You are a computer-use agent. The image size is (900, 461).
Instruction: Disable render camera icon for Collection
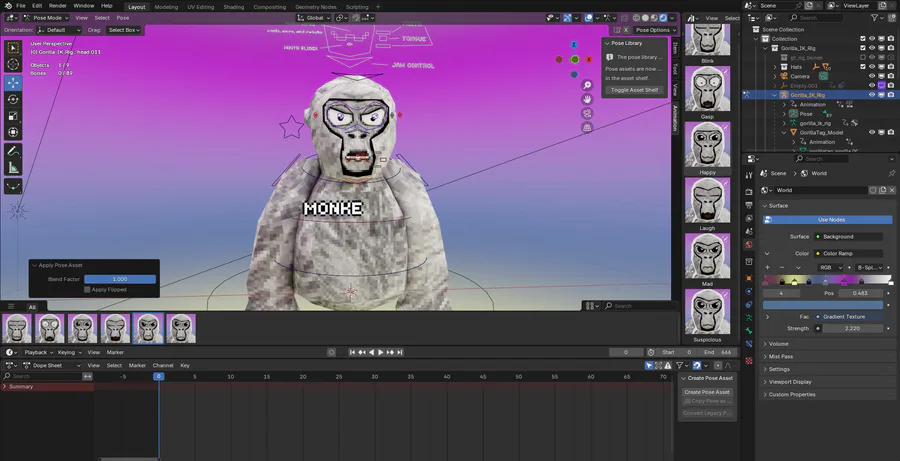pos(891,39)
